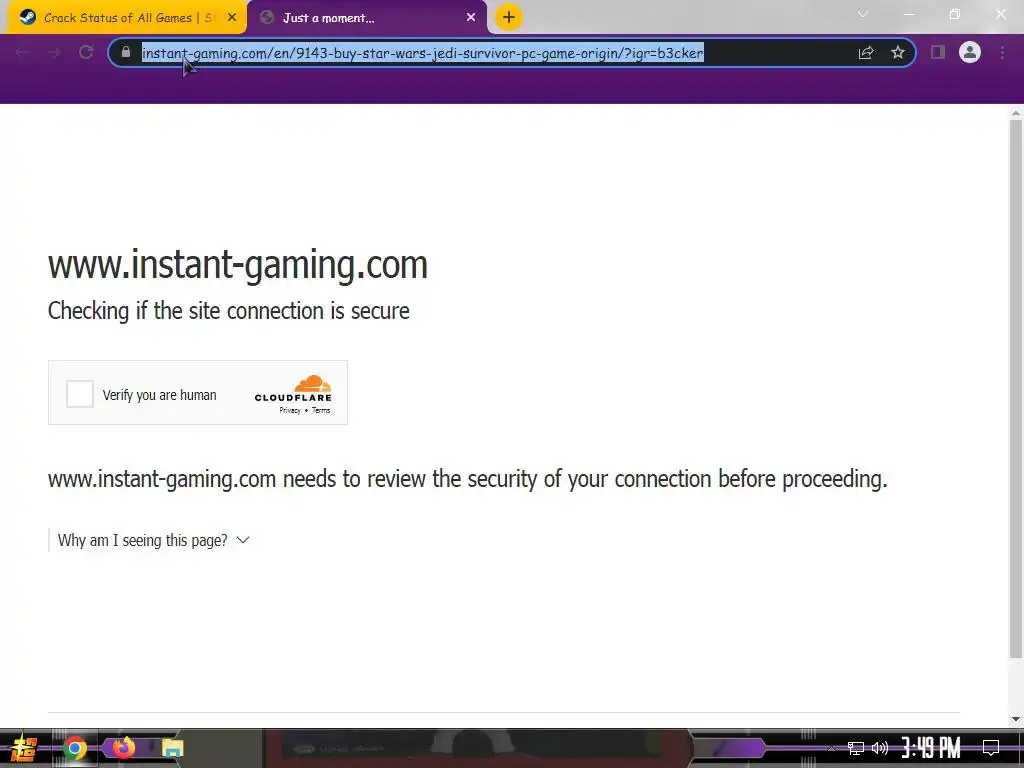Show hidden system tray icons
Viewport: 1024px width, 768px height.
click(831, 748)
